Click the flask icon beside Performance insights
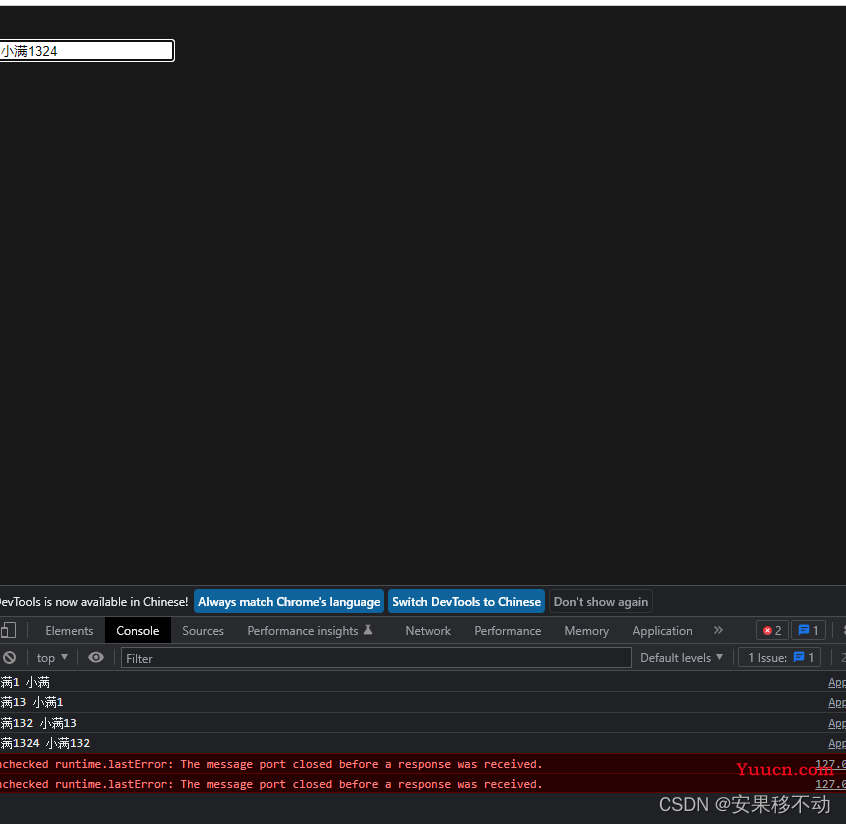The image size is (846, 824). point(368,630)
